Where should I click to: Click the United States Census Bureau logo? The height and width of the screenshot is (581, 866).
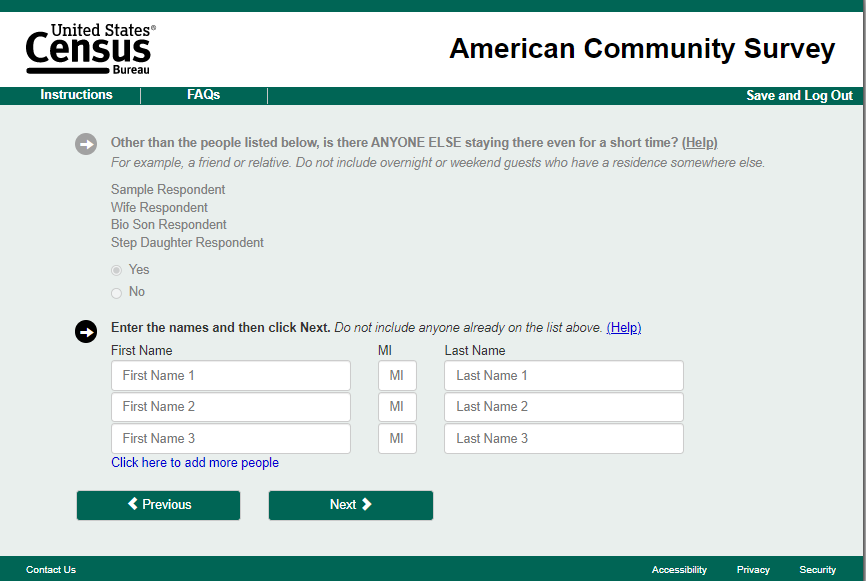[90, 49]
